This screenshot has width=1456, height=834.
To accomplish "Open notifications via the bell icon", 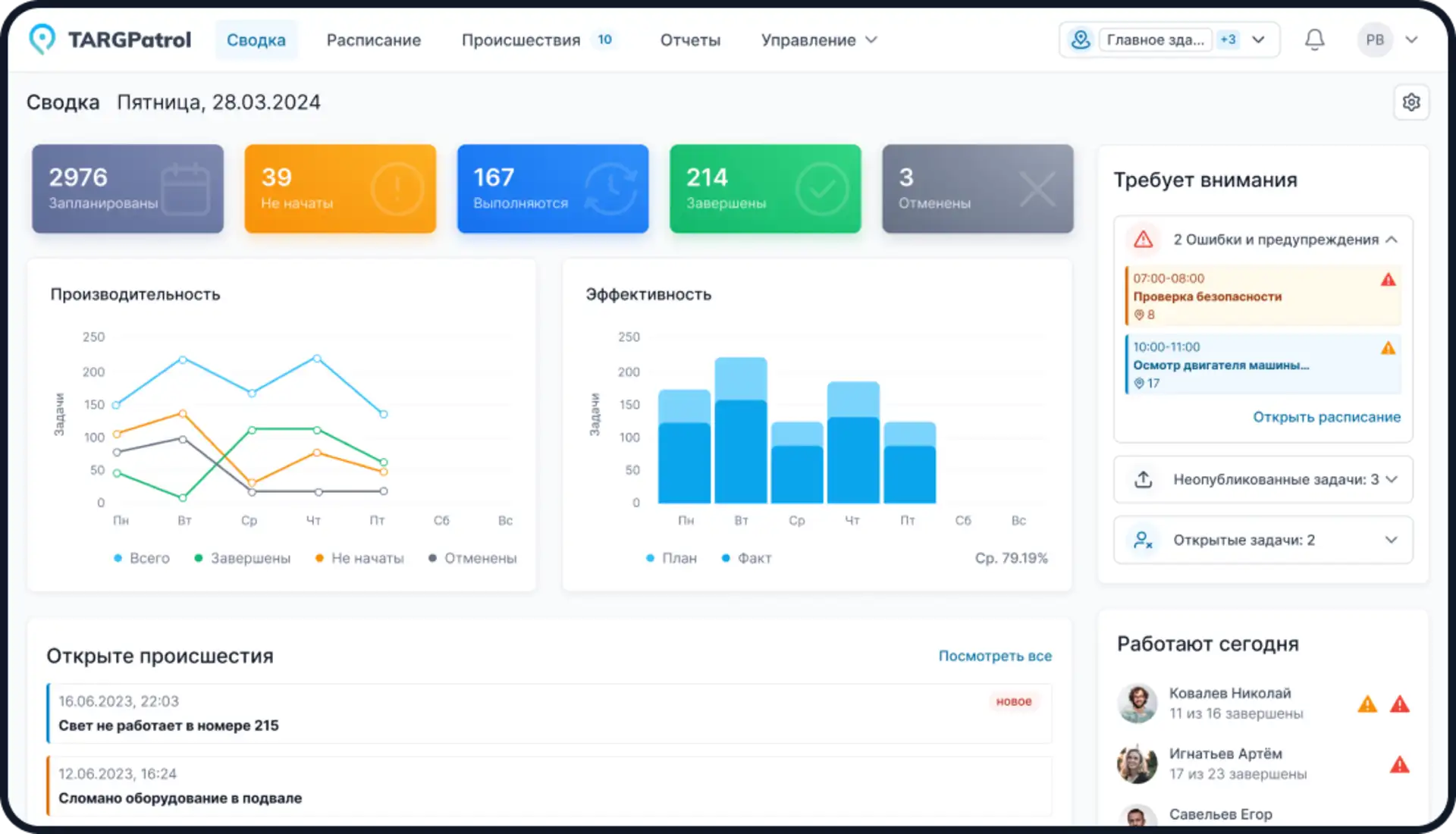I will 1315,39.
